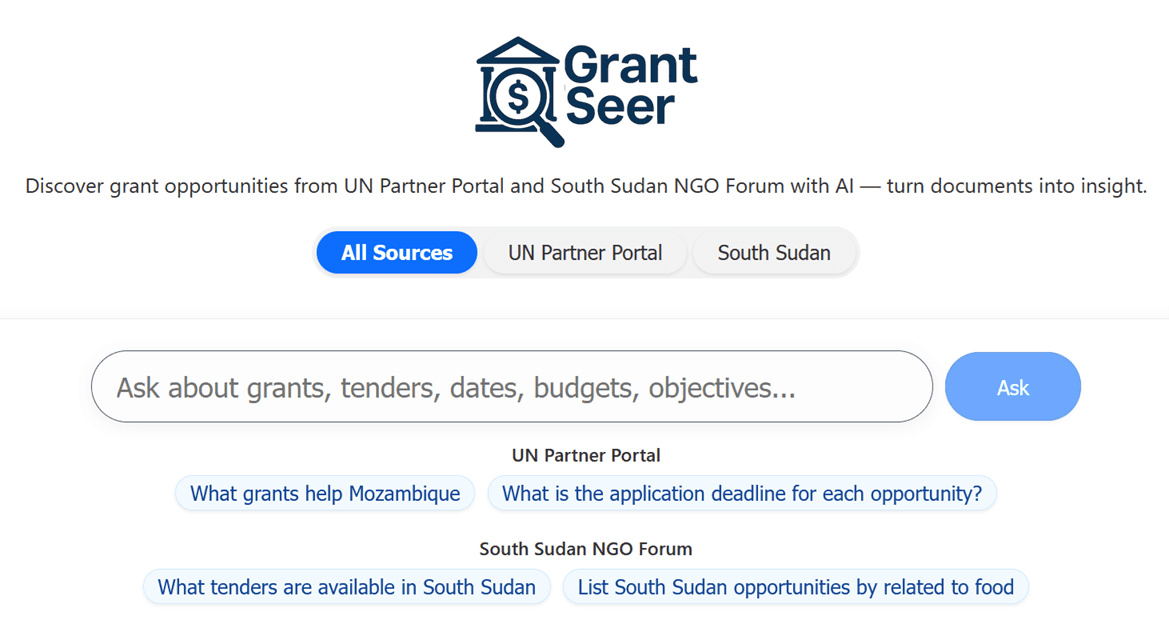The width and height of the screenshot is (1169, 640).
Task: Click the divider line below the source filters
Action: (584, 319)
